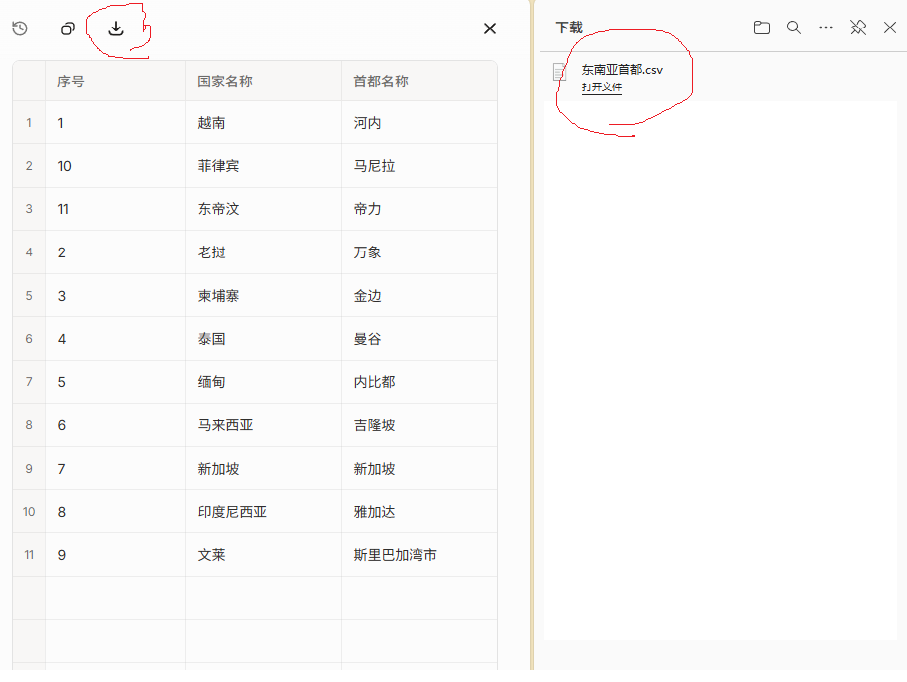Viewport: 907px width, 682px height.
Task: Pin the downloads panel
Action: coord(858,27)
